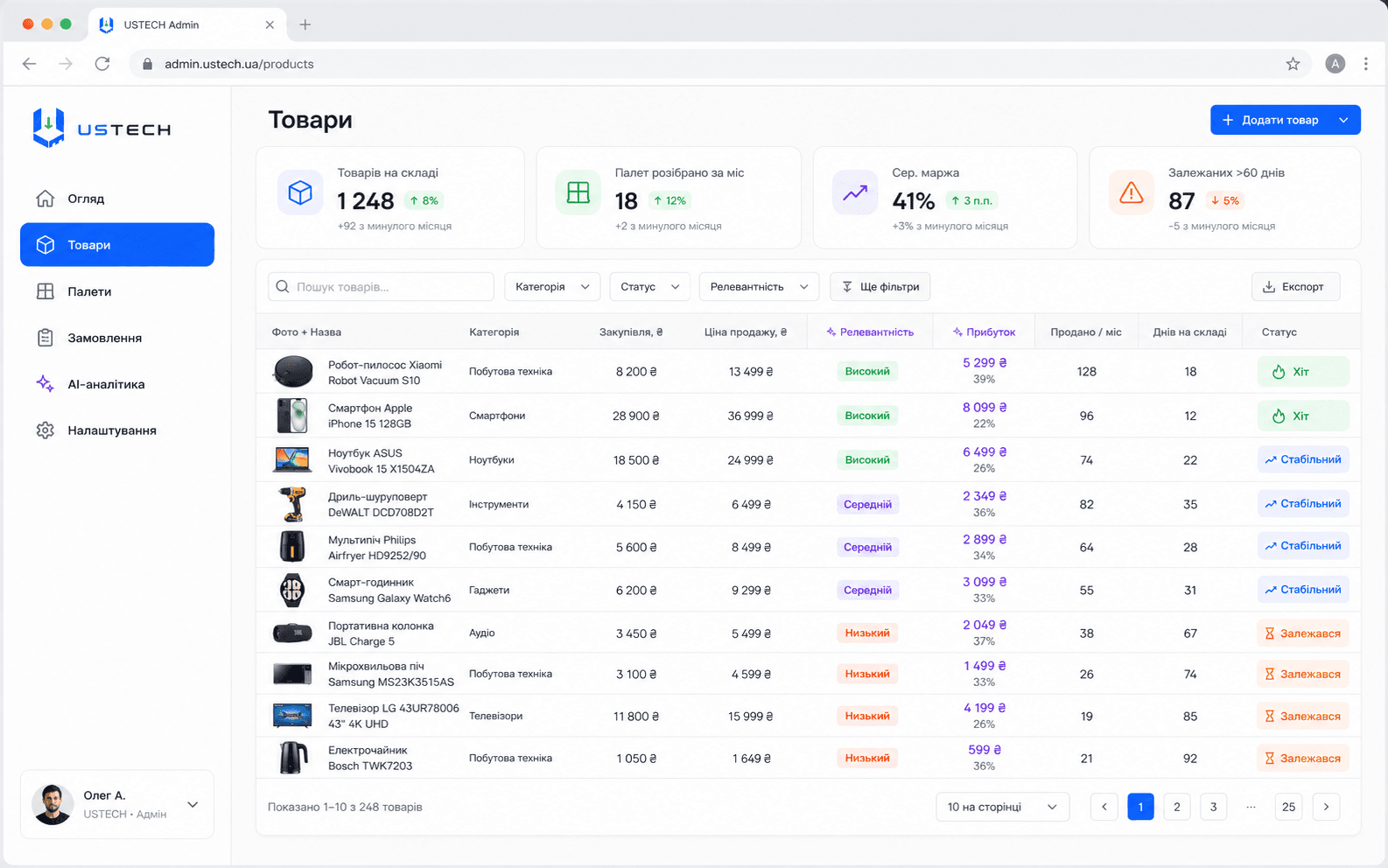Screen dimensions: 1388x868
Task: Click the profile photo of Олег А.
Action: click(x=53, y=804)
